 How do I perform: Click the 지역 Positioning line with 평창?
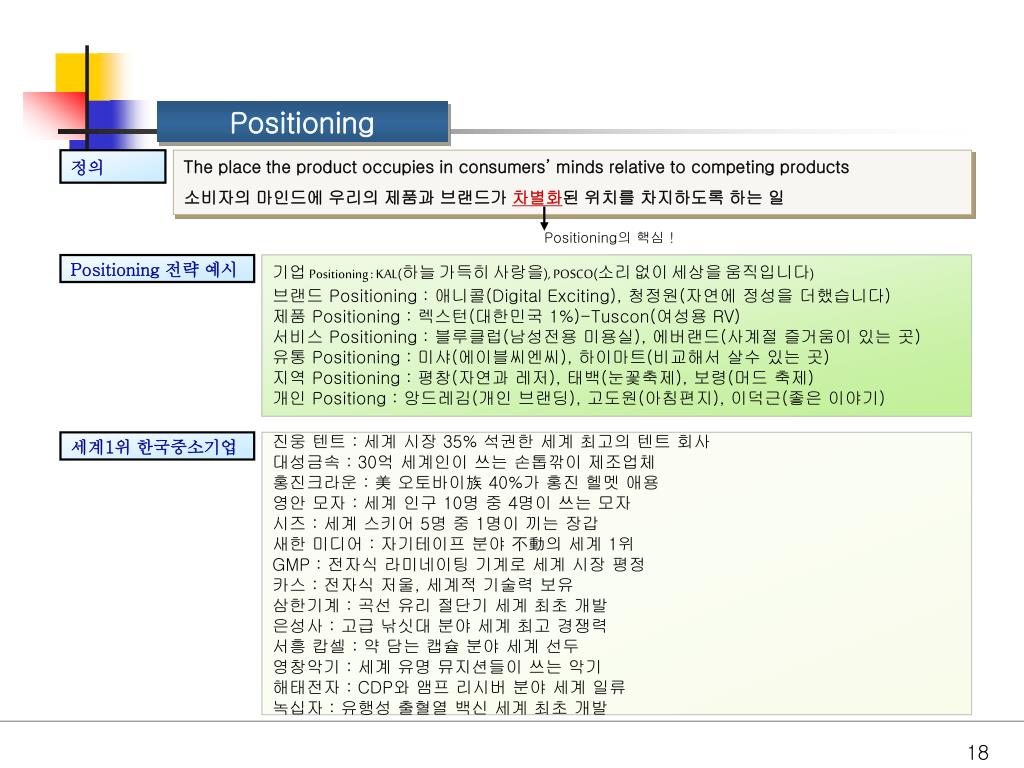(x=543, y=377)
